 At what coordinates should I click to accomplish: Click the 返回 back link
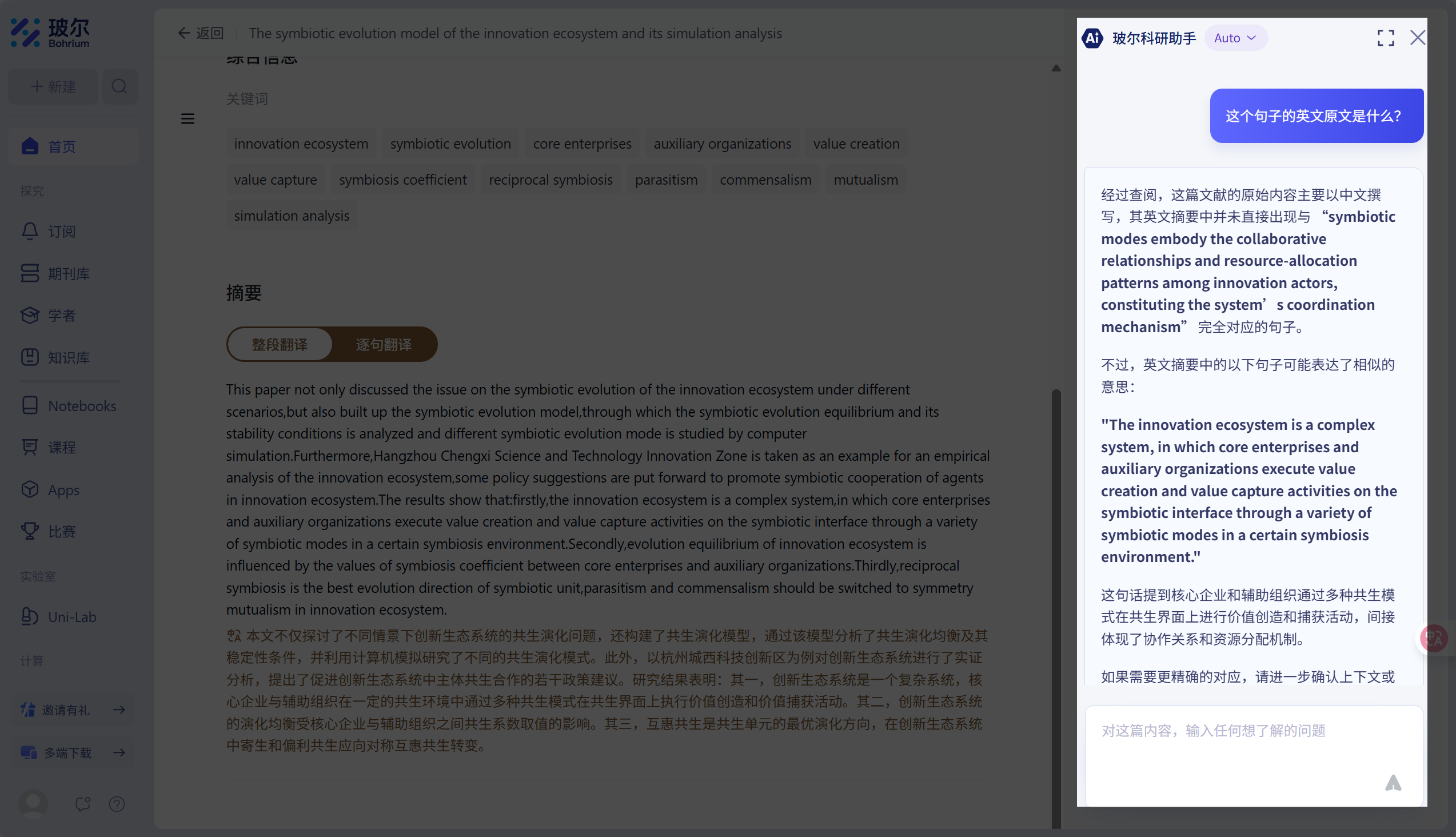(x=201, y=33)
